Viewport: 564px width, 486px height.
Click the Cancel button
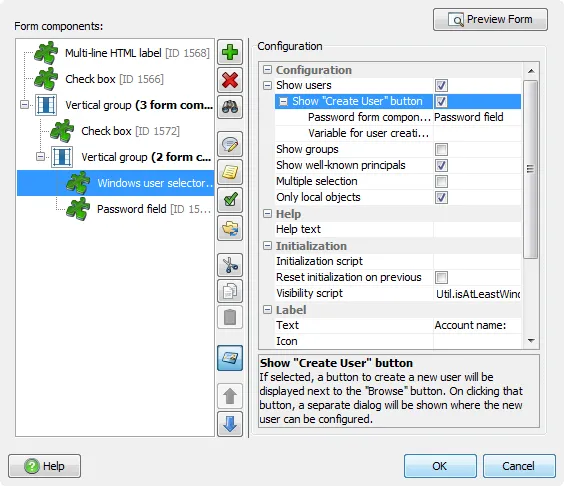(x=519, y=466)
